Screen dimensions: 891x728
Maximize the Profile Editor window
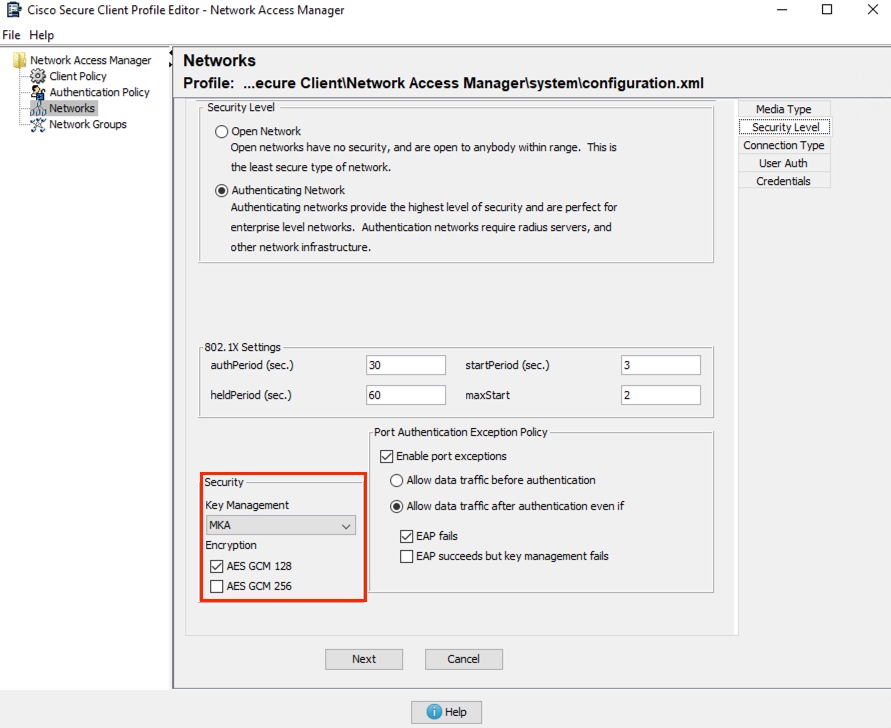[827, 10]
